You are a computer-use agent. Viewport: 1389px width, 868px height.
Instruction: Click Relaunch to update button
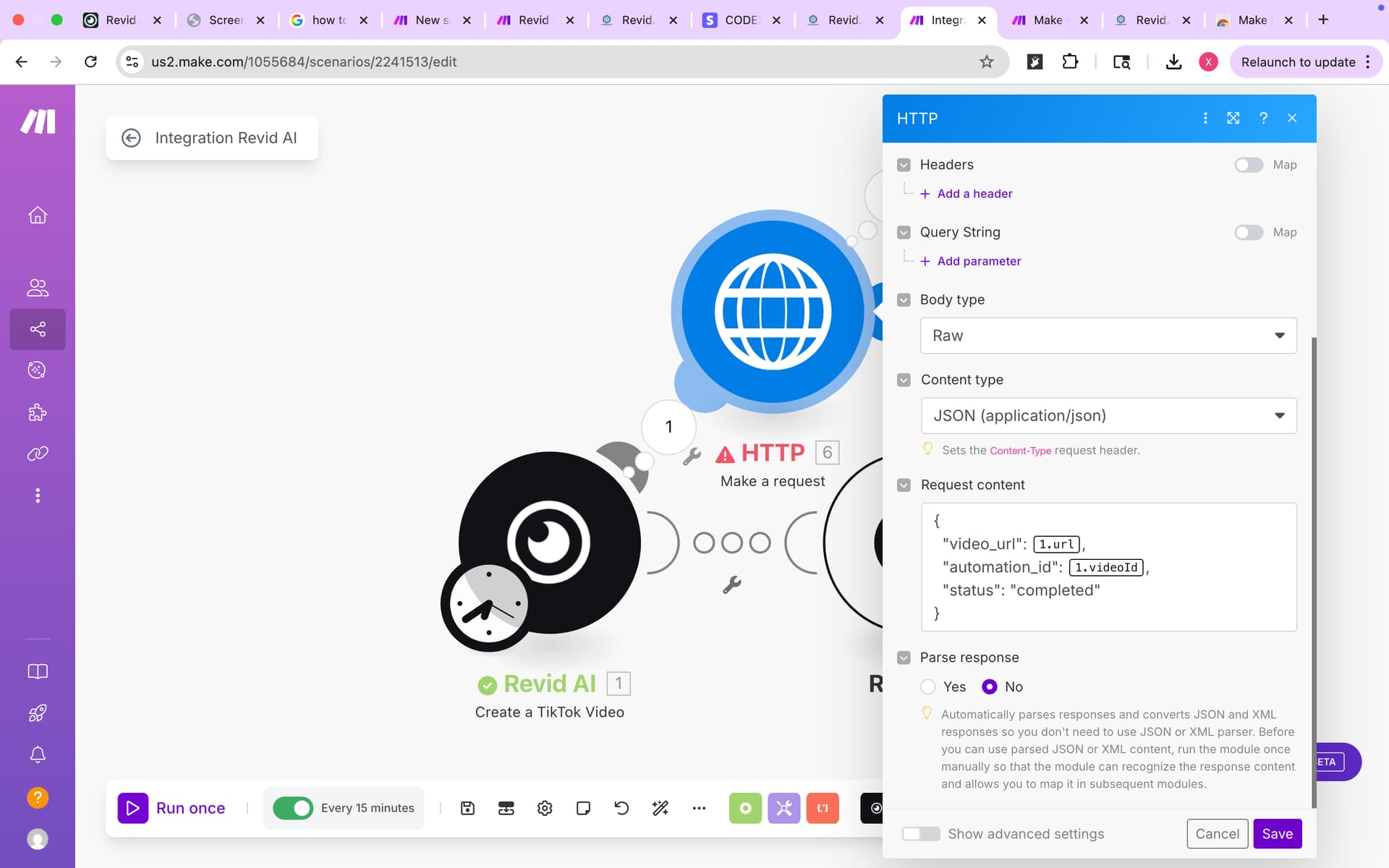click(1306, 61)
